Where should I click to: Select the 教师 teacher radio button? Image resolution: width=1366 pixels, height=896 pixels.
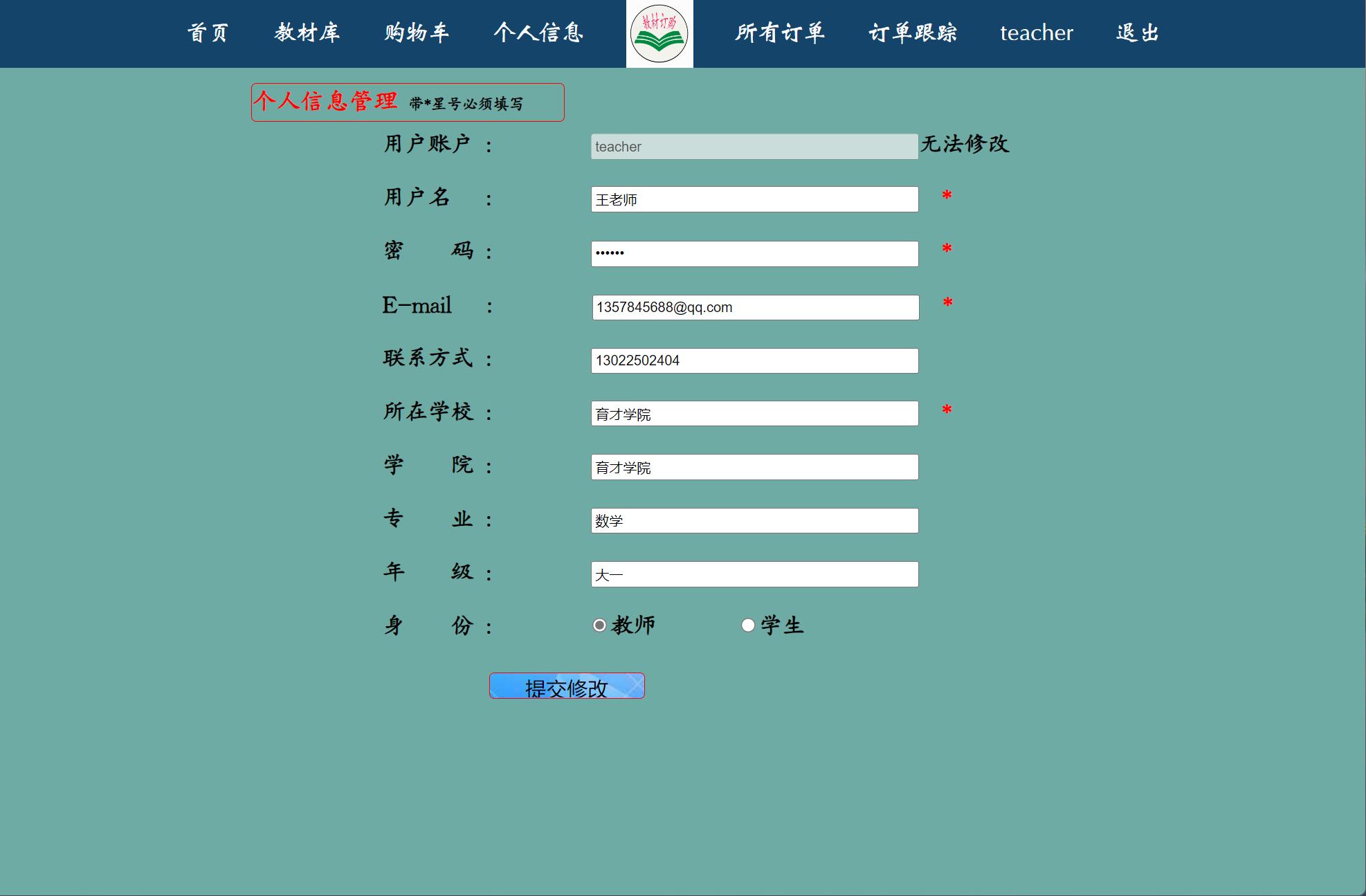[599, 625]
